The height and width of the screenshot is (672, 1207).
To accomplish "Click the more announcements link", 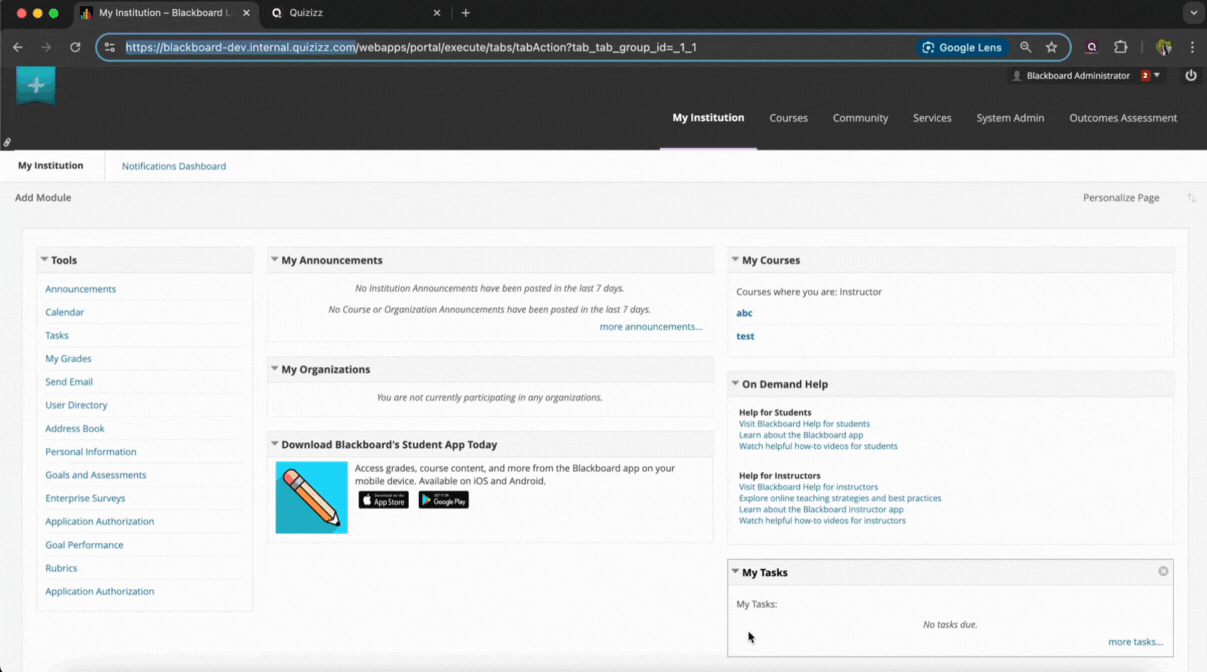I will (x=651, y=327).
